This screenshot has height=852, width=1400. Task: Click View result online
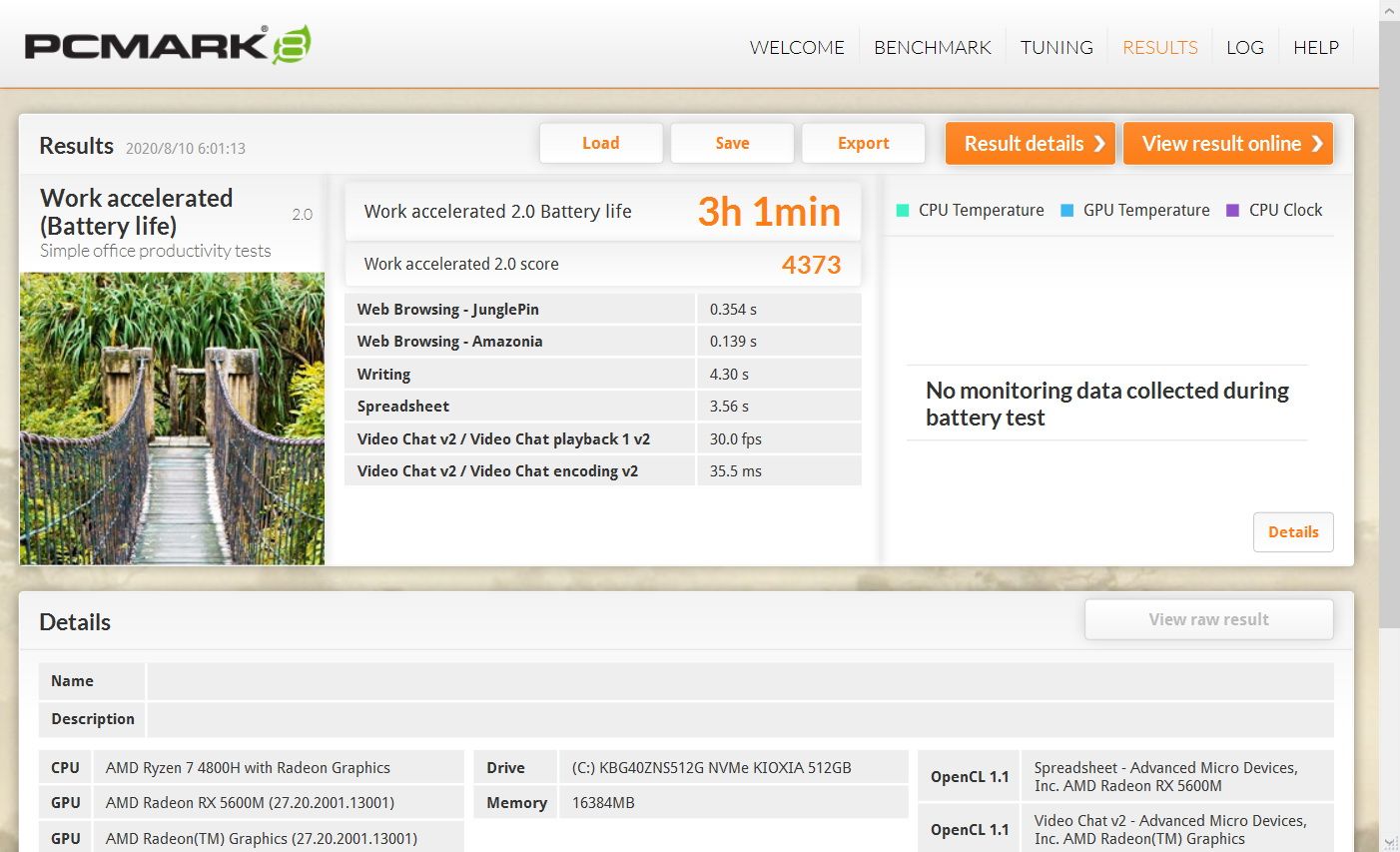point(1228,143)
